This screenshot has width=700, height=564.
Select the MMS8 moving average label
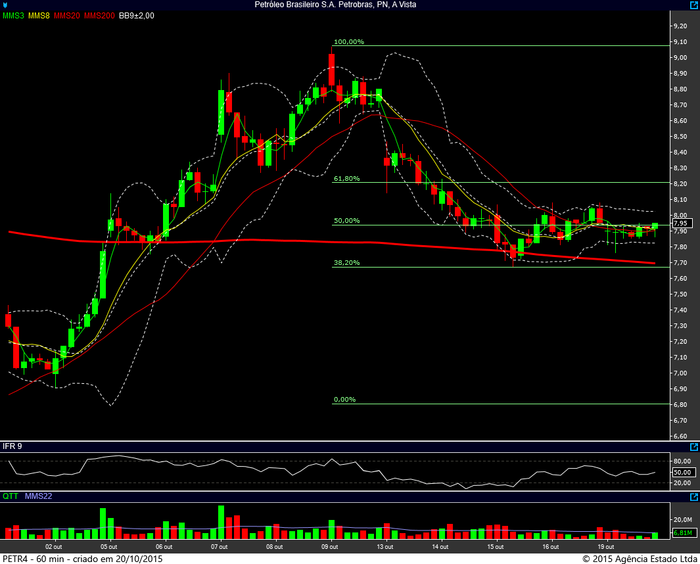pyautogui.click(x=40, y=17)
